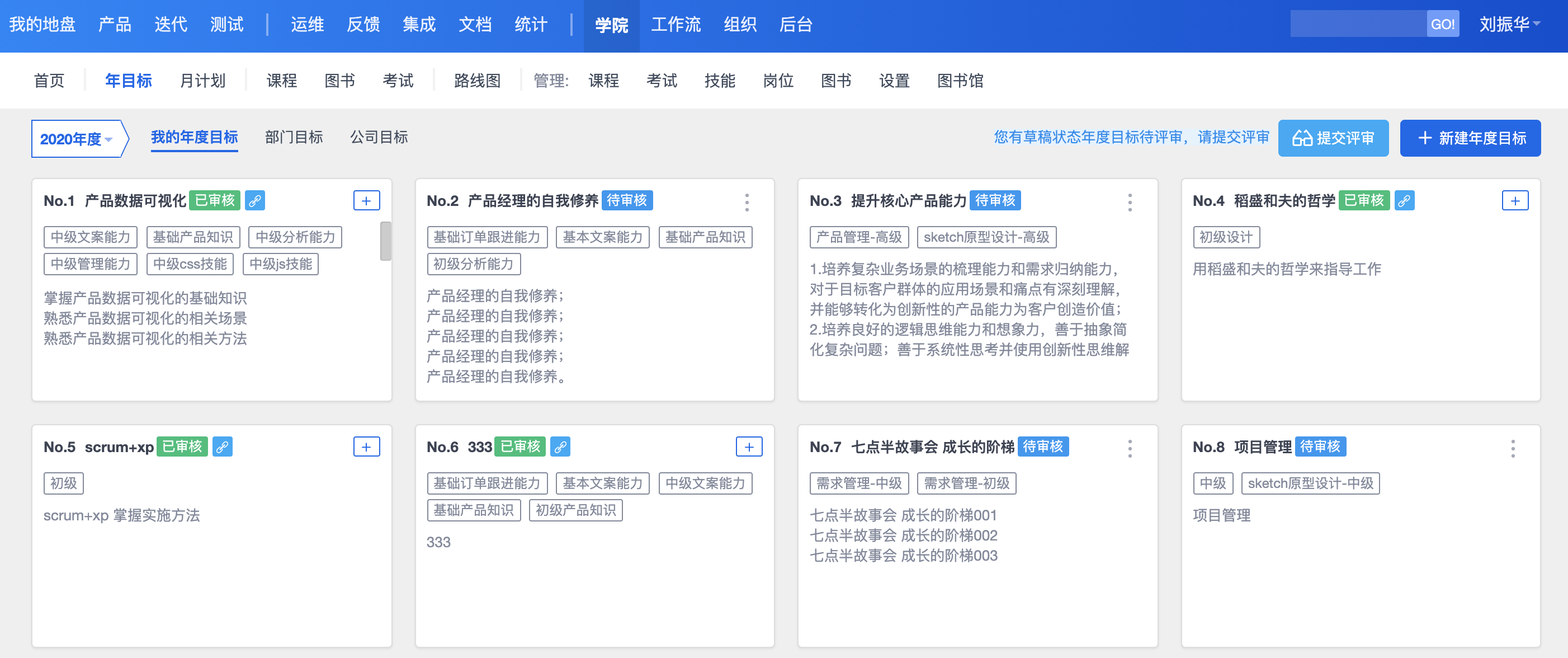Switch to 部门目标 tab
Image resolution: width=1568 pixels, height=658 pixels.
[x=294, y=137]
